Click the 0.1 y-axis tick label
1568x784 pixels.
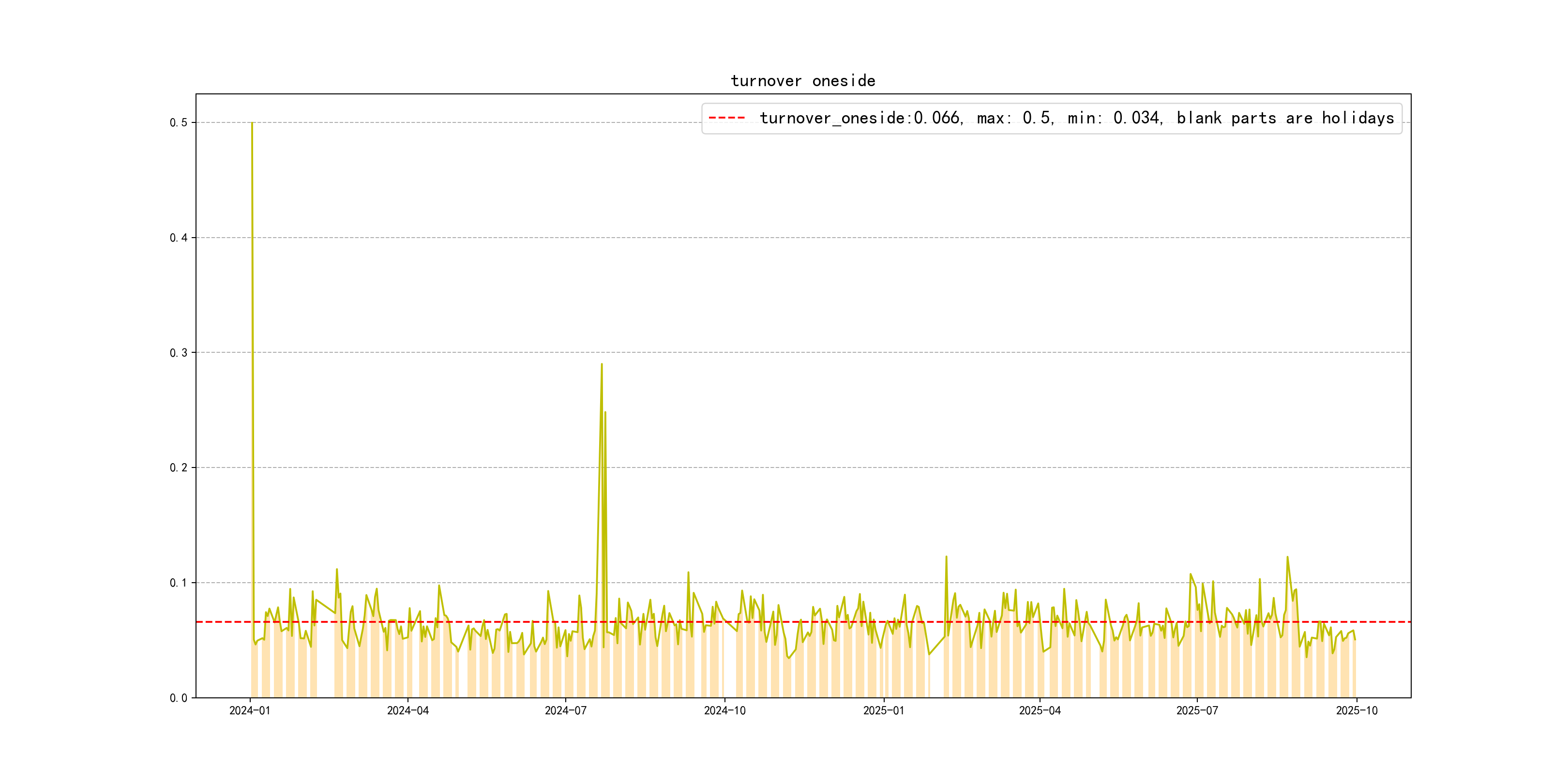point(179,583)
